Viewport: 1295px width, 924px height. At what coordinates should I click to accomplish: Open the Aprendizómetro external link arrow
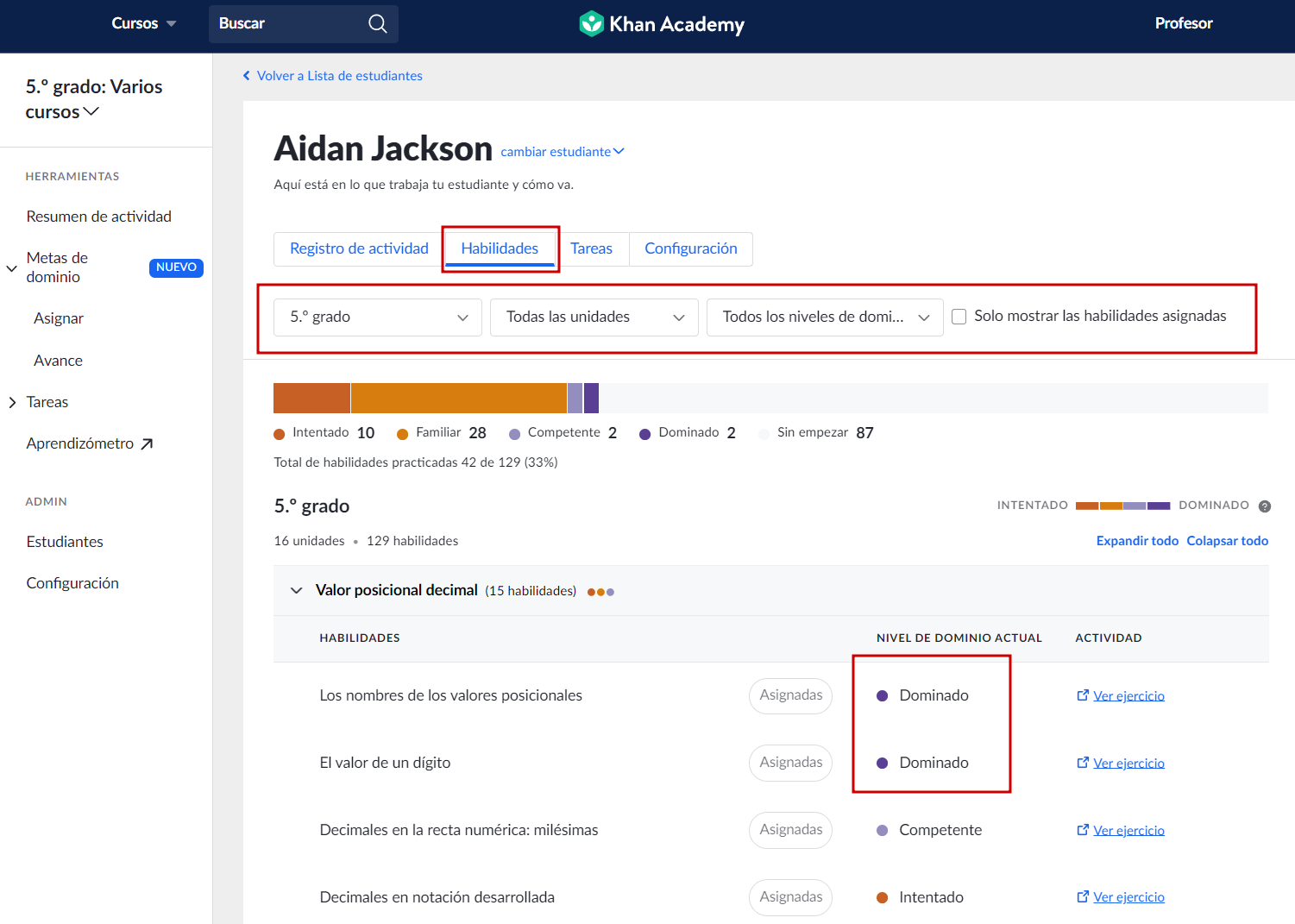147,443
